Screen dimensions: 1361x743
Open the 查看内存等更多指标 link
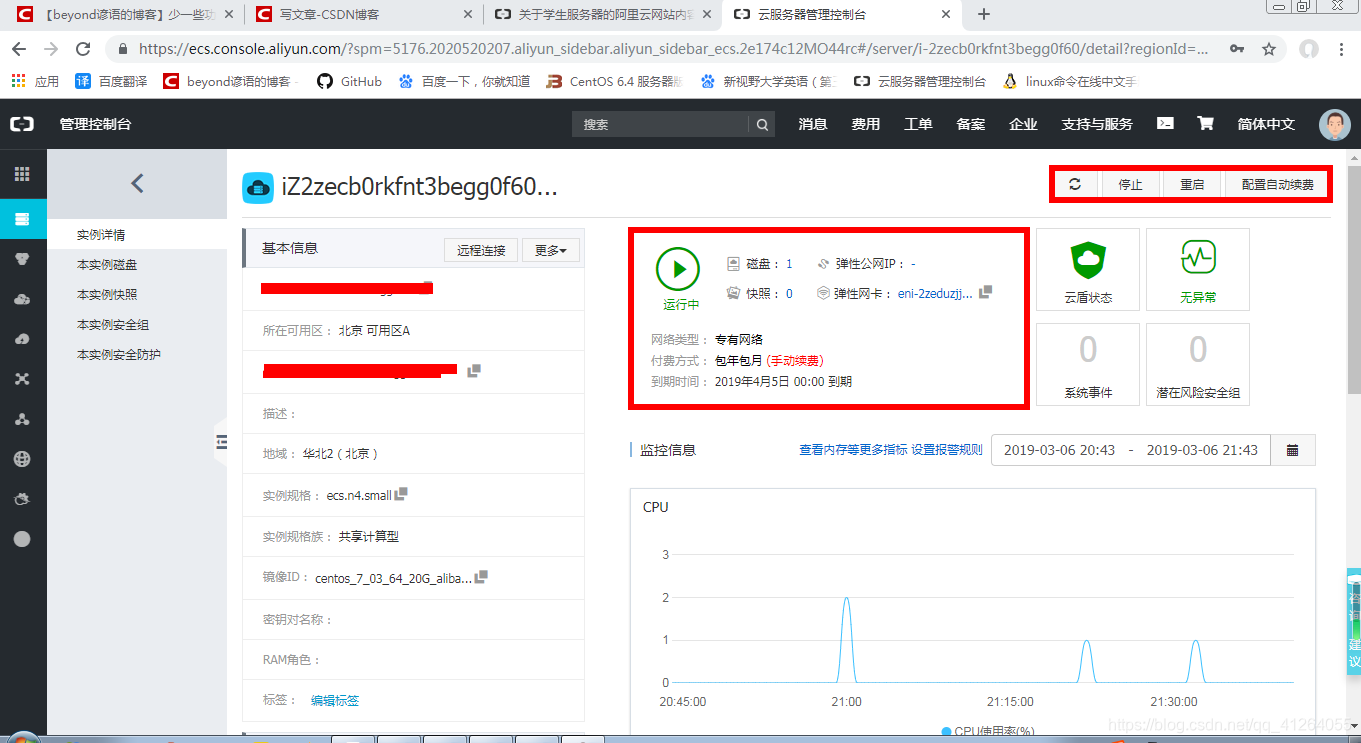coord(853,450)
